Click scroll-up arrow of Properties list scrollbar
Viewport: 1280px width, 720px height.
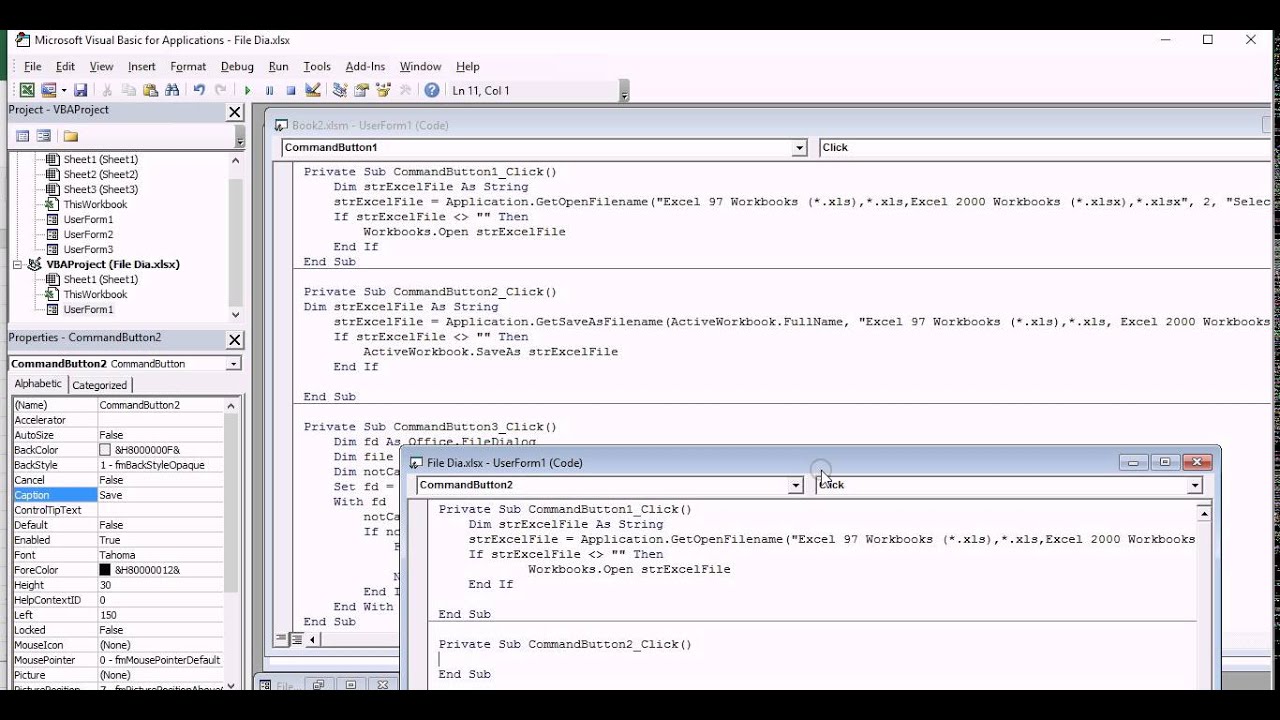[232, 405]
